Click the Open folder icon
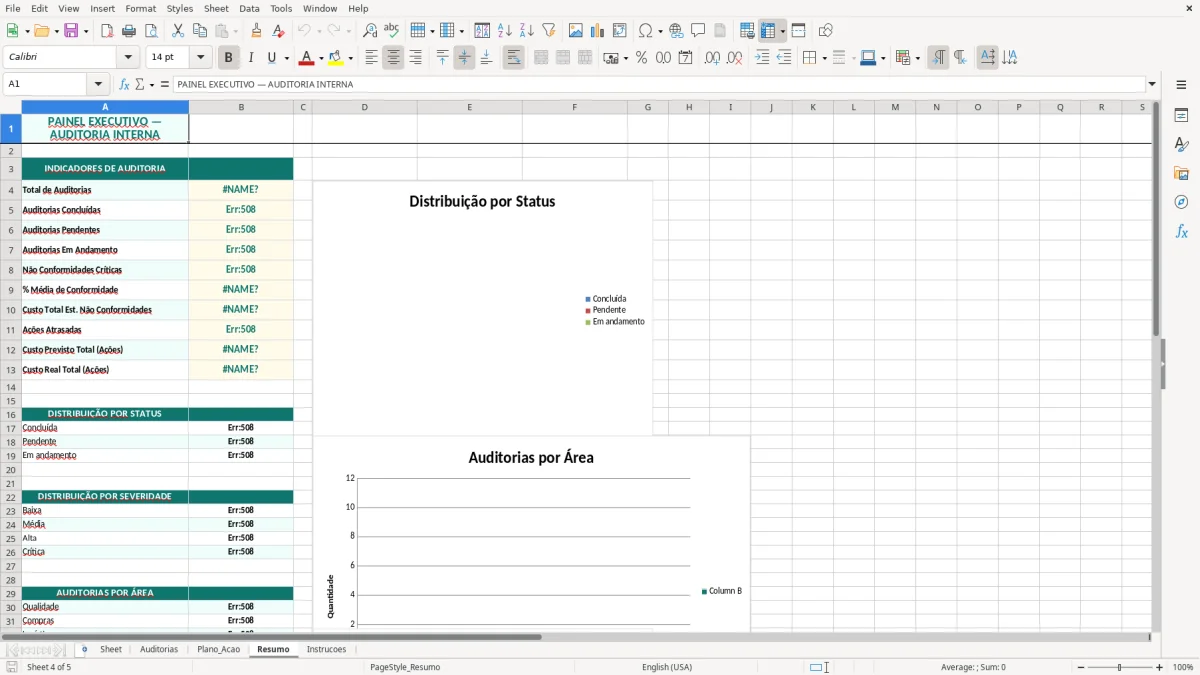Screen dimensions: 1200x675 pos(40,31)
